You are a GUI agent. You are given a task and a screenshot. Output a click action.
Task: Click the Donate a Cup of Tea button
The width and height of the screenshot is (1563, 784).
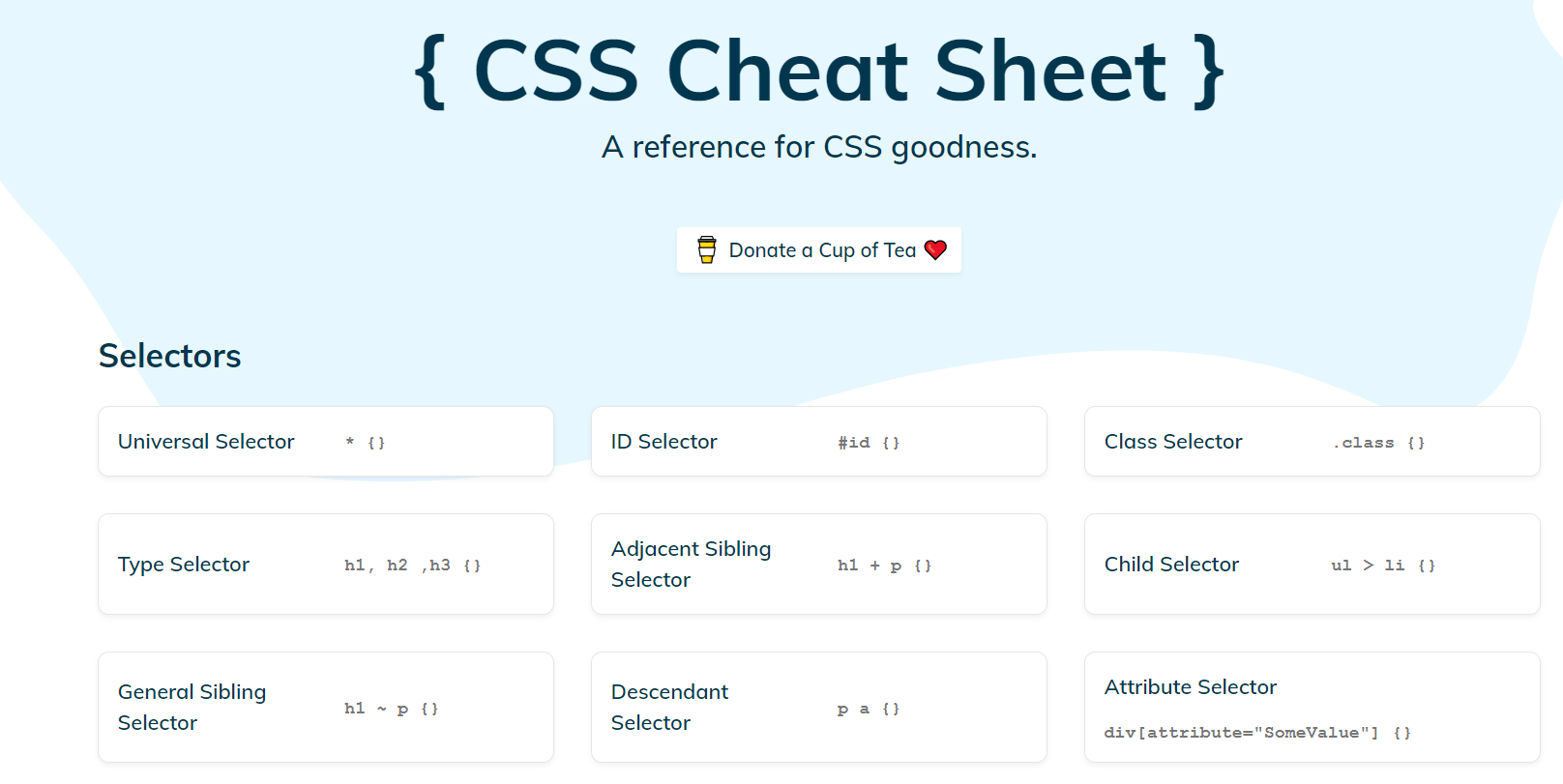819,250
